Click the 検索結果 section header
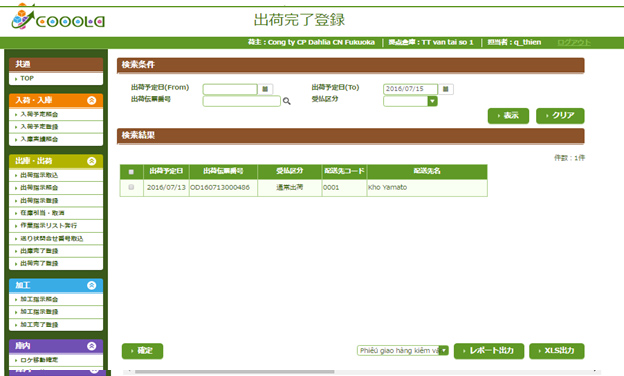Viewport: 624px width, 376px height. click(x=351, y=135)
